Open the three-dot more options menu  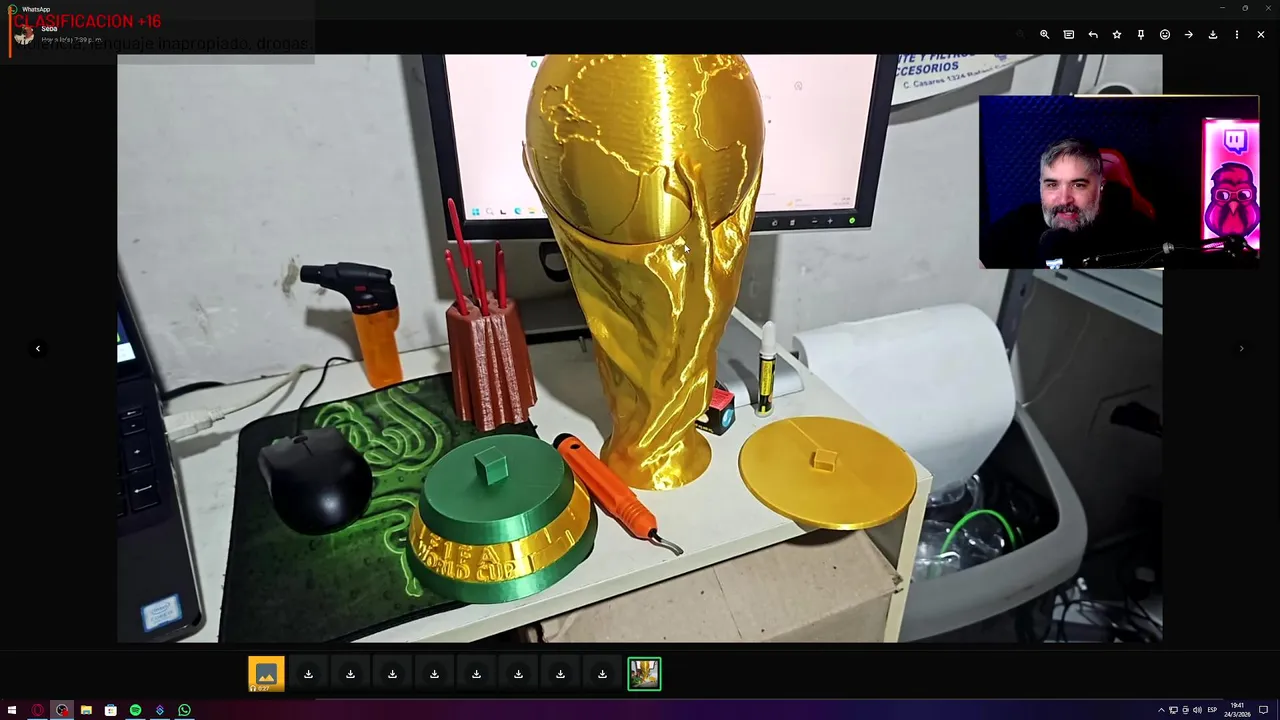(x=1237, y=34)
